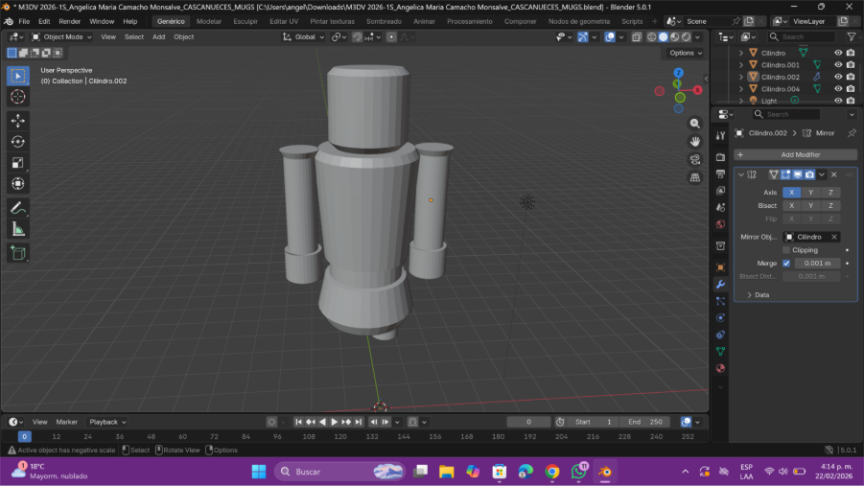Image resolution: width=864 pixels, height=486 pixels.
Task: Toggle camera view in the viewport
Action: 695,159
